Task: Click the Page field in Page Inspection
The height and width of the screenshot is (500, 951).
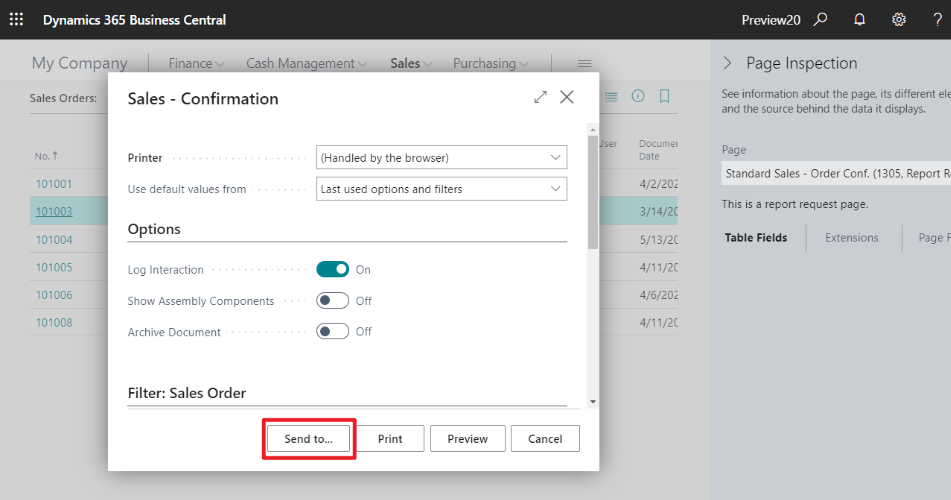Action: [836, 174]
